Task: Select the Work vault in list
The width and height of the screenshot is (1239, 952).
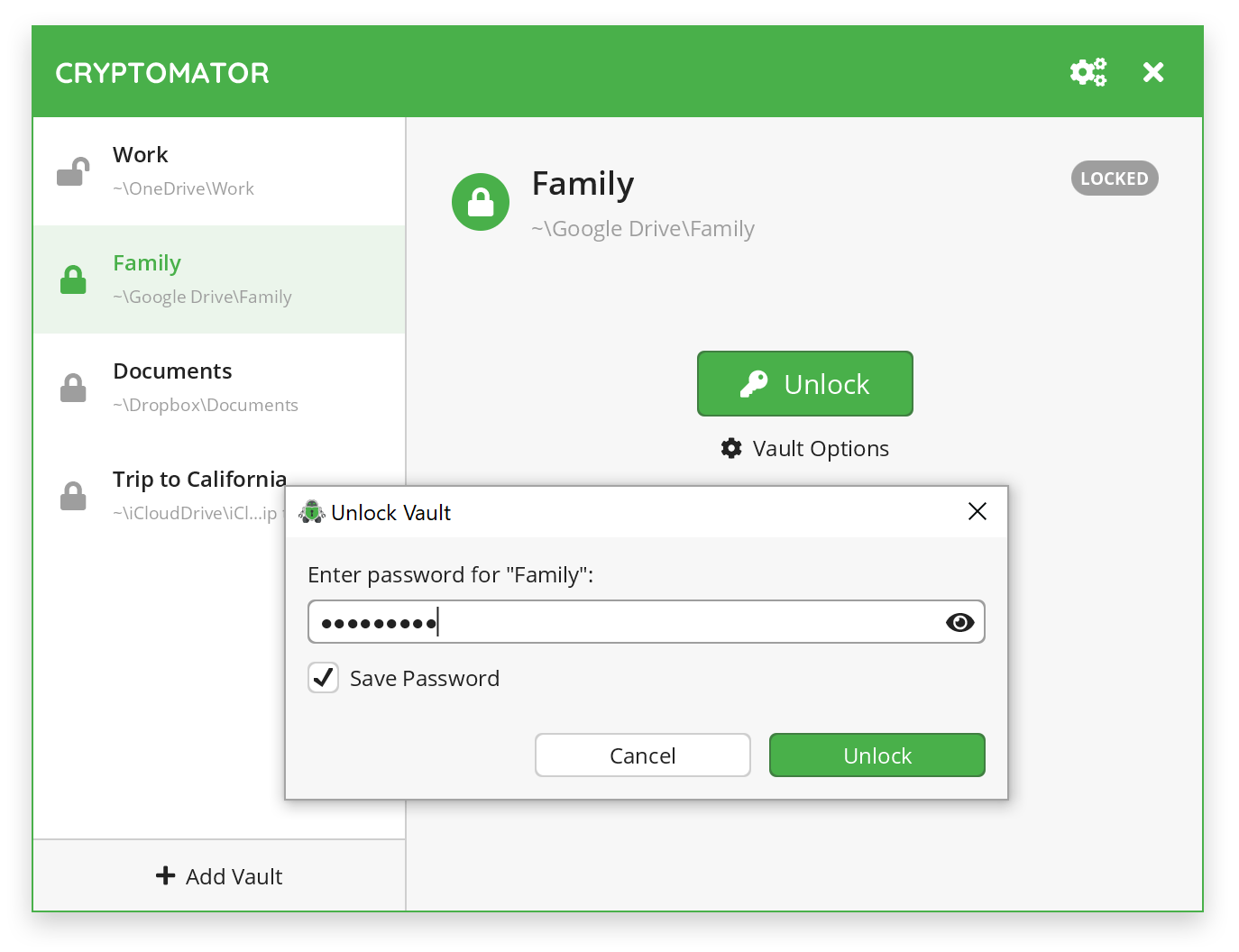Action: click(219, 171)
